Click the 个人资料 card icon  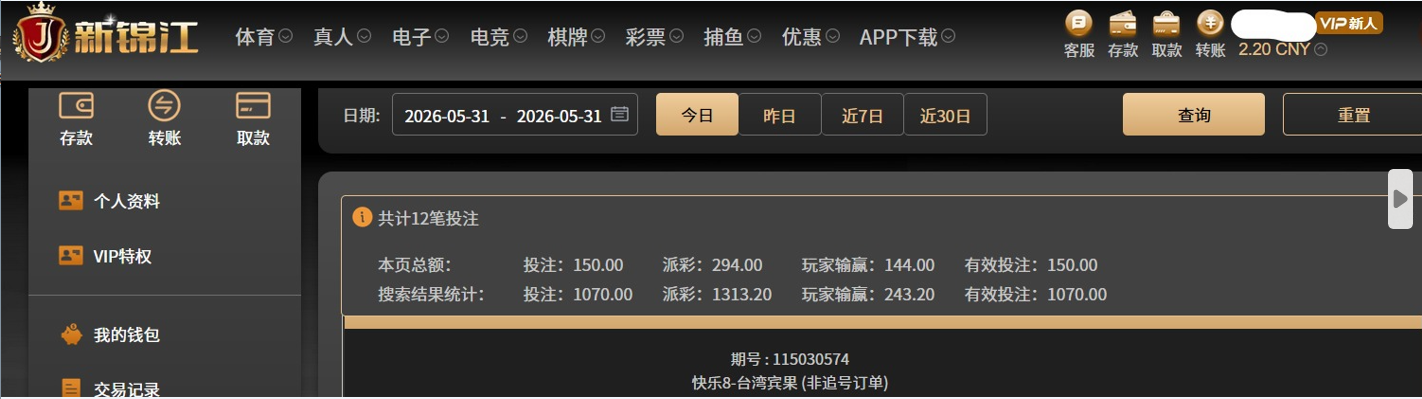click(x=70, y=200)
